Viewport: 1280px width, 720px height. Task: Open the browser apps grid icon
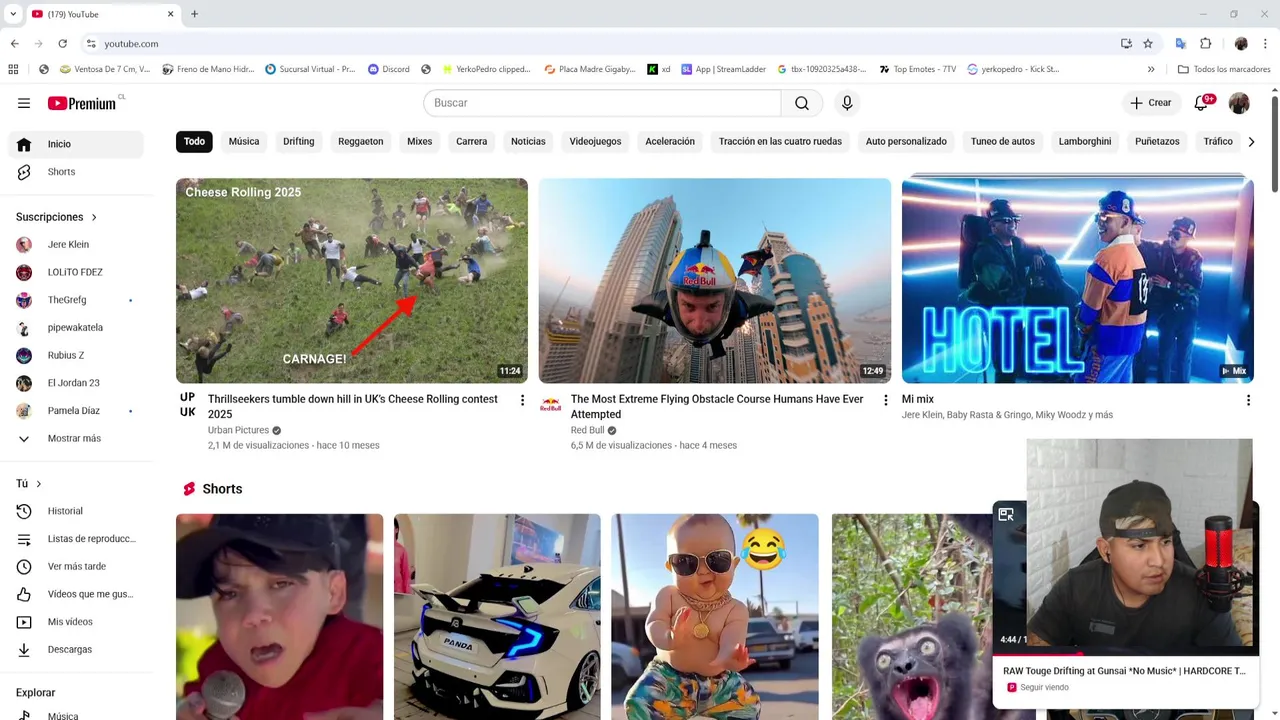[x=13, y=69]
